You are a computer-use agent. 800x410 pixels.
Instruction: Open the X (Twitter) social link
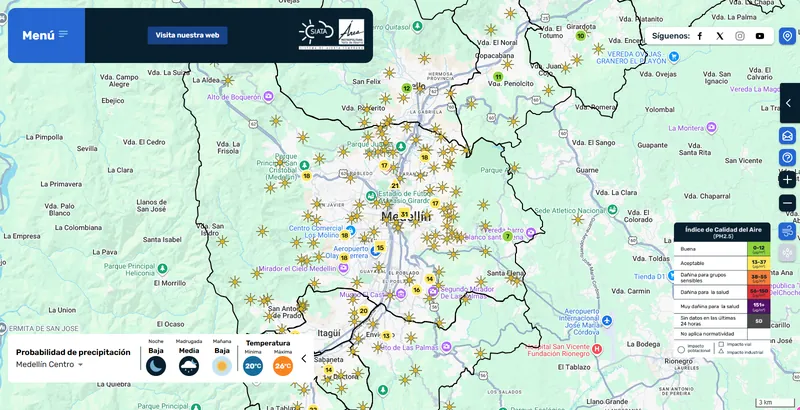coord(719,36)
